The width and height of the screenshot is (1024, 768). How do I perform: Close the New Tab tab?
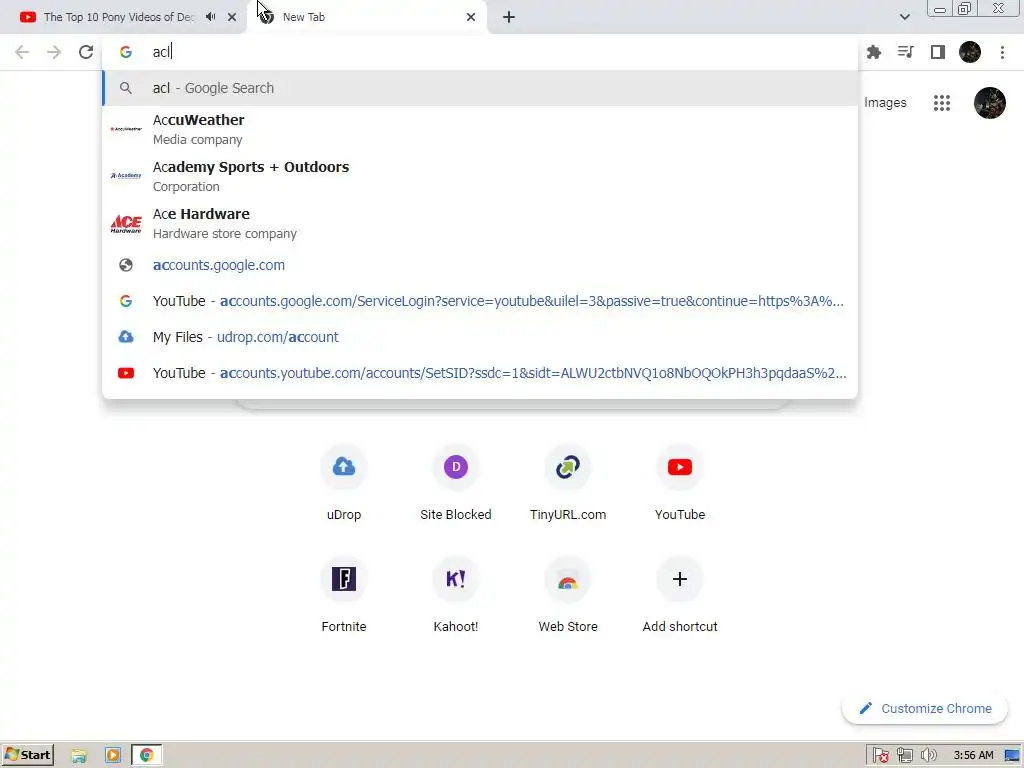point(471,17)
